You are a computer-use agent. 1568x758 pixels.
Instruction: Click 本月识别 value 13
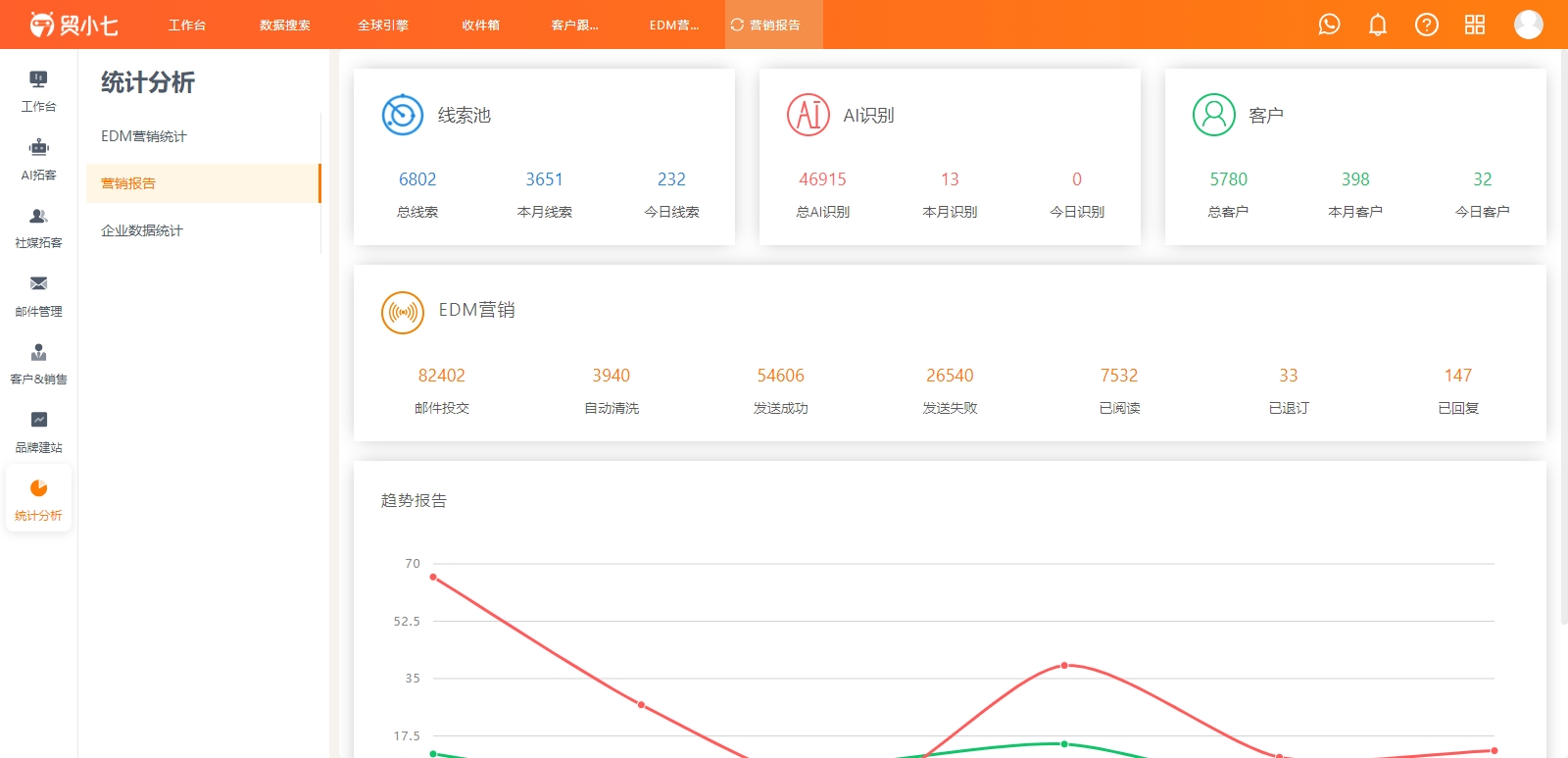(x=950, y=179)
